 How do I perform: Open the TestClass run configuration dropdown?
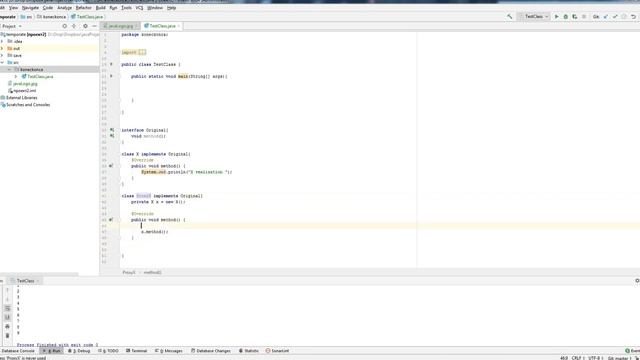coord(534,17)
